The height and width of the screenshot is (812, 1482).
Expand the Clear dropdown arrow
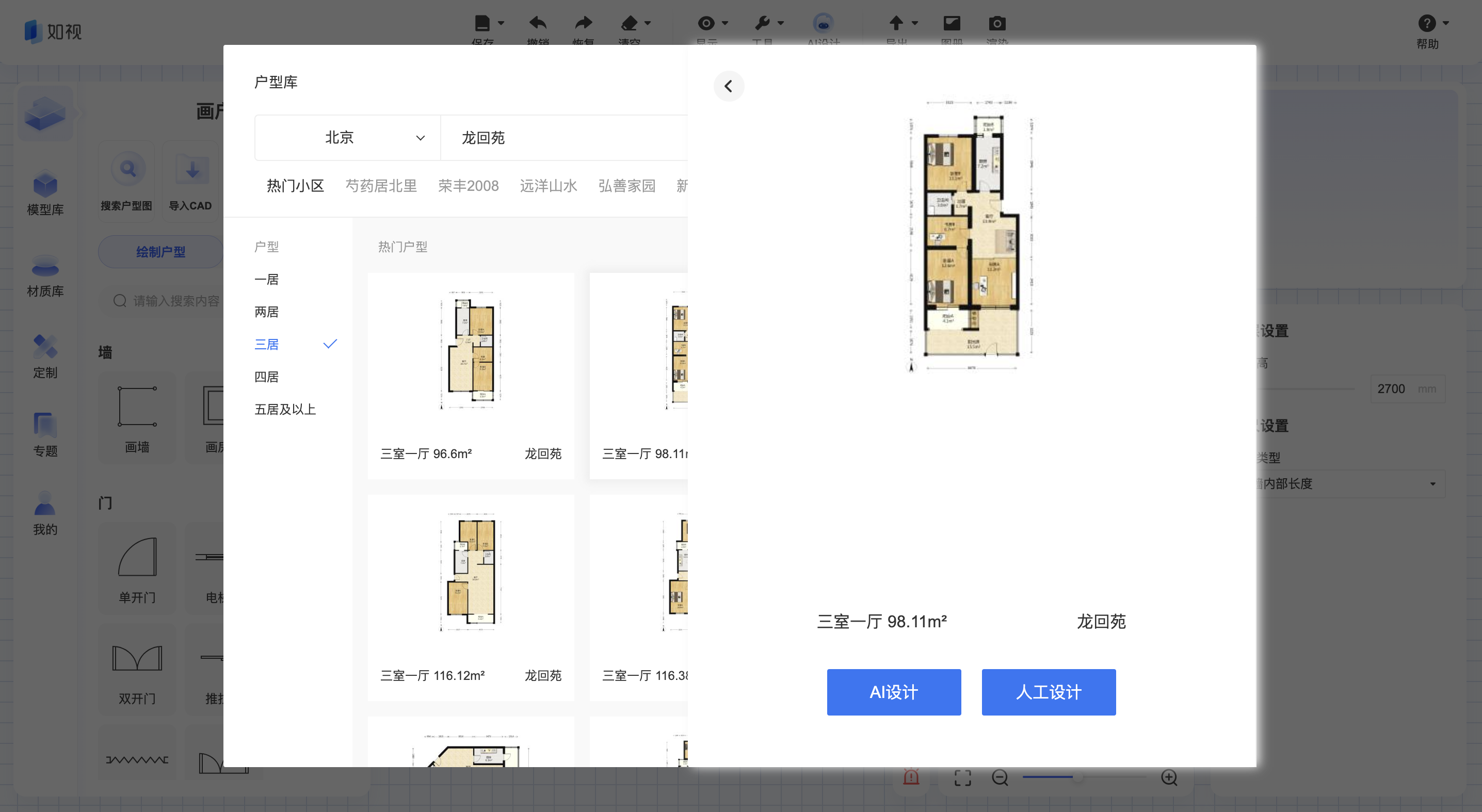coord(648,24)
